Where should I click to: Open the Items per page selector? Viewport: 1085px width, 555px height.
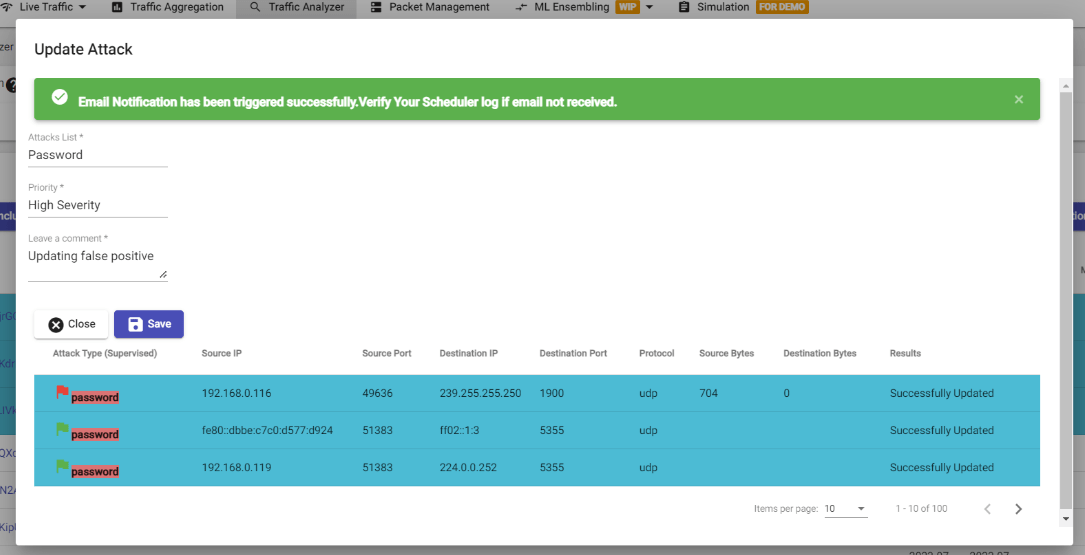click(x=846, y=509)
